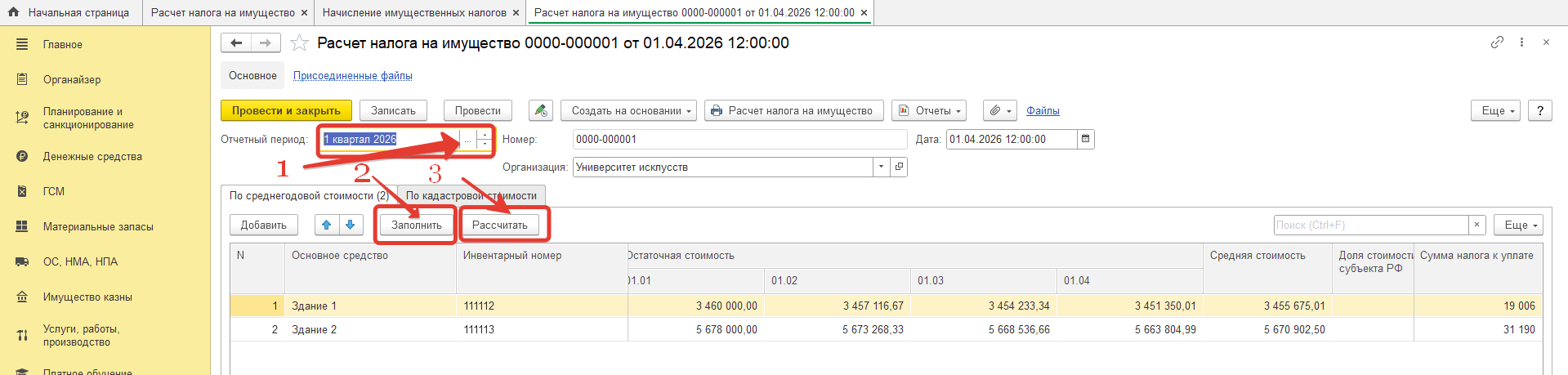Move row up with blue up arrow
This screenshot has width=1568, height=375.
[x=326, y=225]
